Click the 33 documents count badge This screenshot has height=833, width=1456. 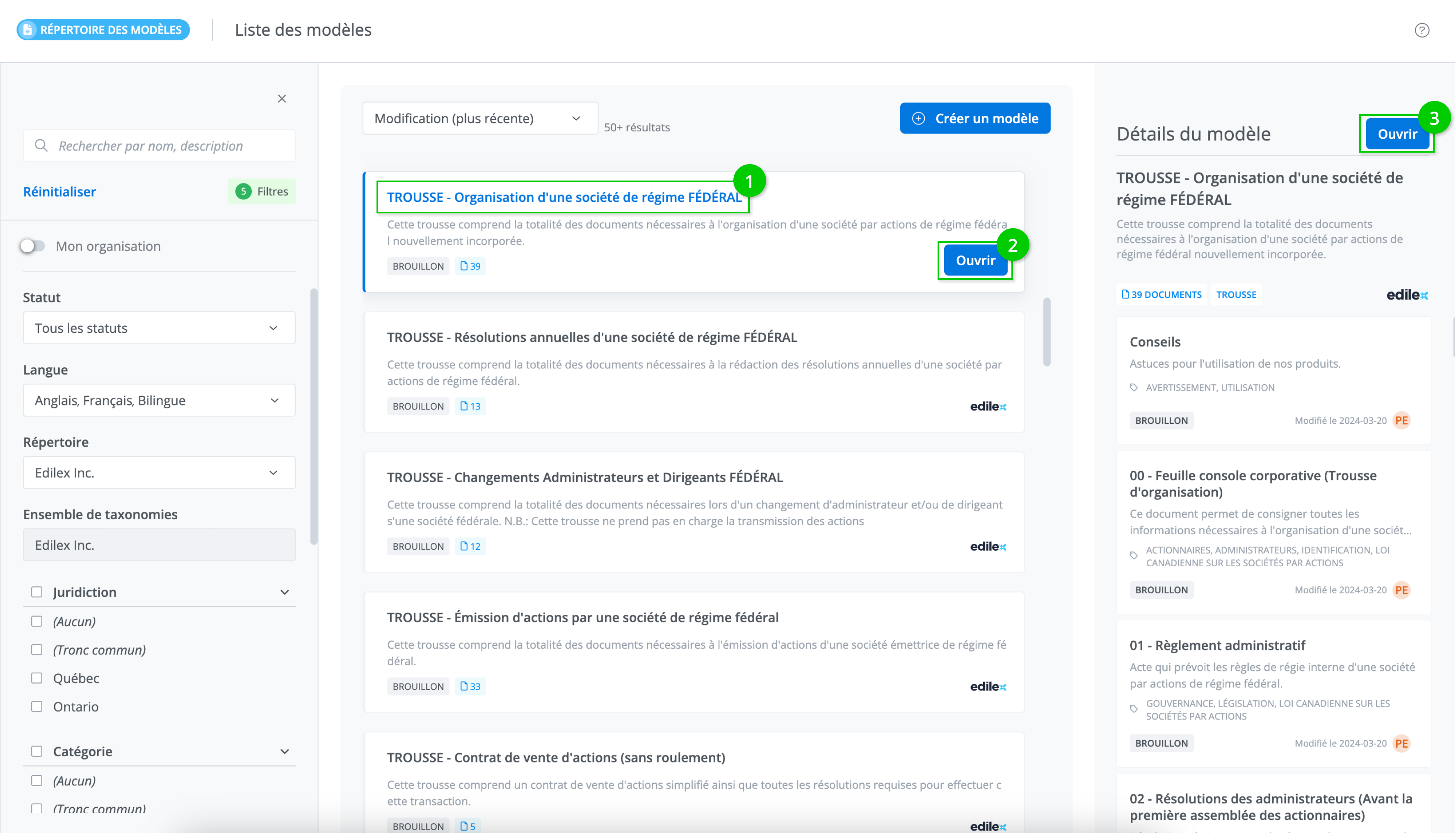[470, 686]
